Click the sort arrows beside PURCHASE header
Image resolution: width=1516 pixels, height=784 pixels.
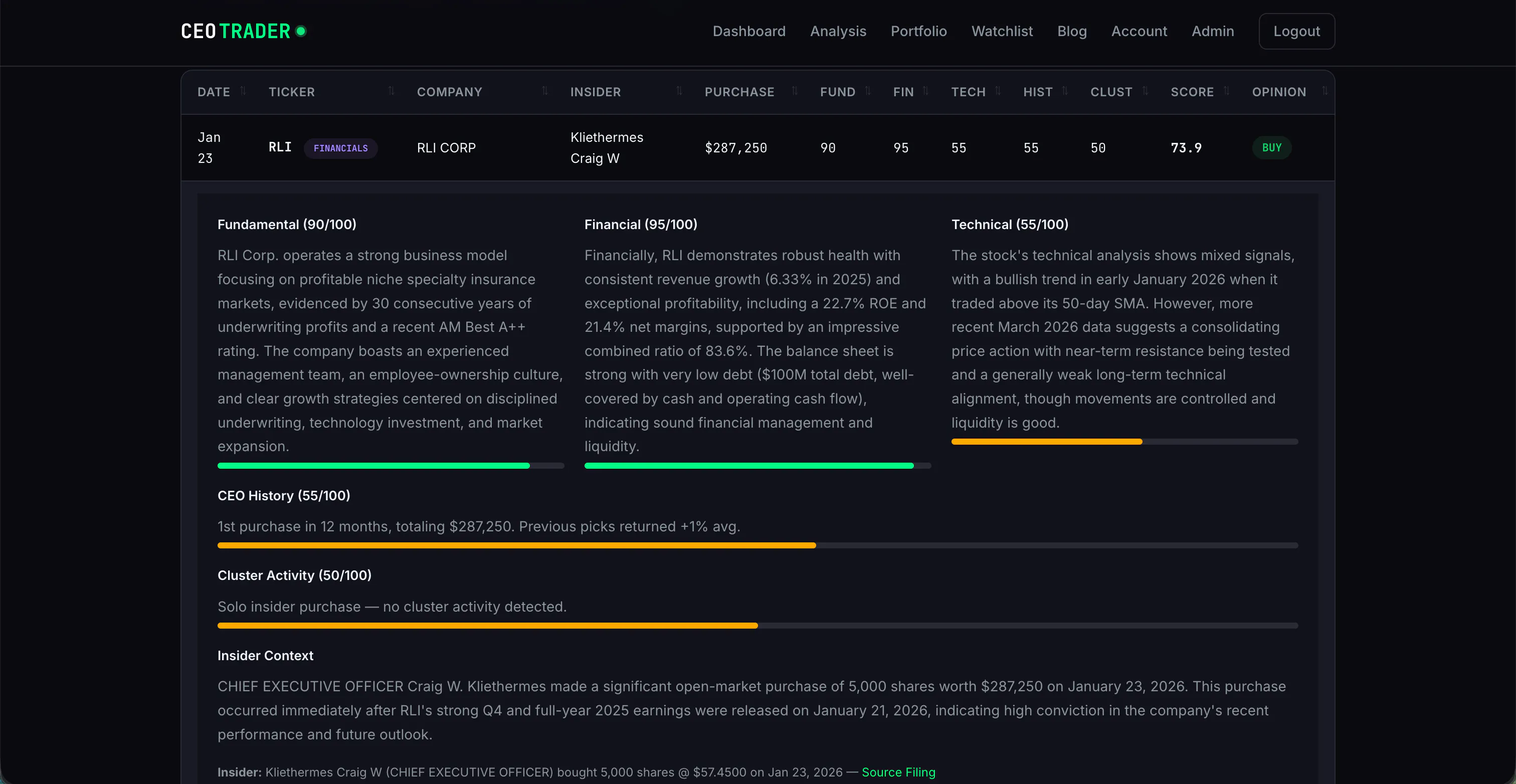795,91
